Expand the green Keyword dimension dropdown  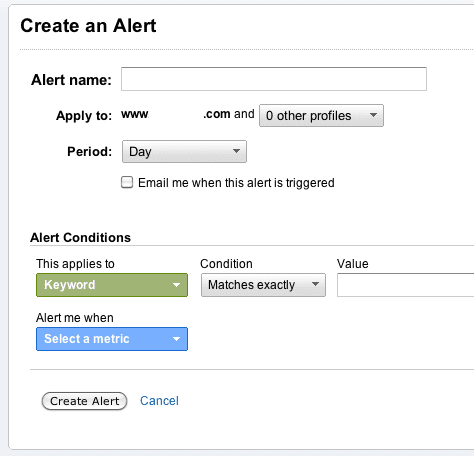pyautogui.click(x=112, y=285)
